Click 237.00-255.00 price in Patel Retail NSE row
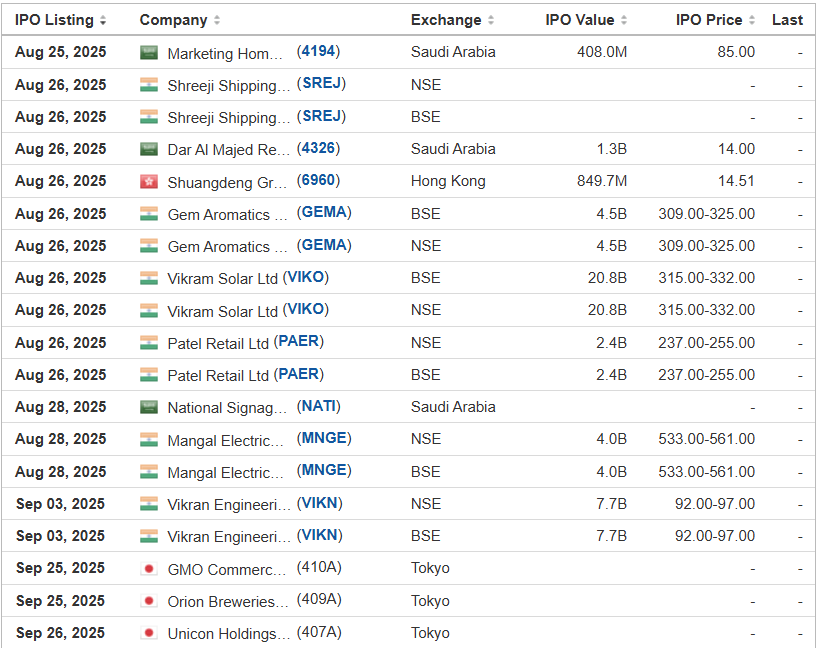This screenshot has width=818, height=648. [706, 343]
